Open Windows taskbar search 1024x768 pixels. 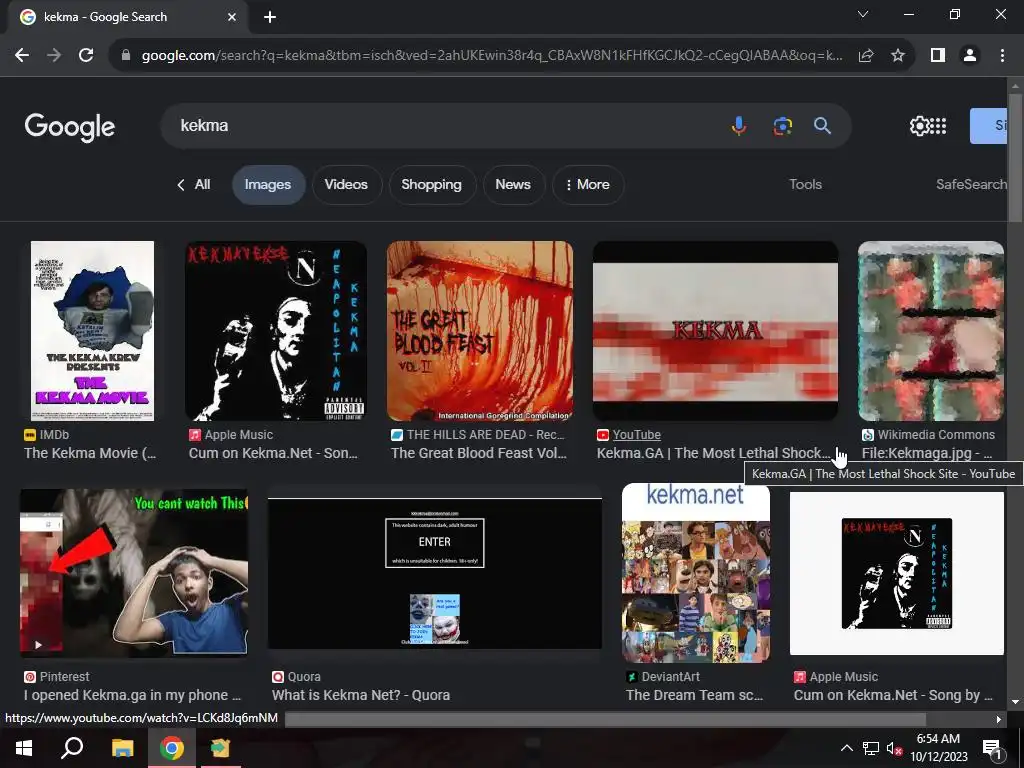pyautogui.click(x=72, y=748)
